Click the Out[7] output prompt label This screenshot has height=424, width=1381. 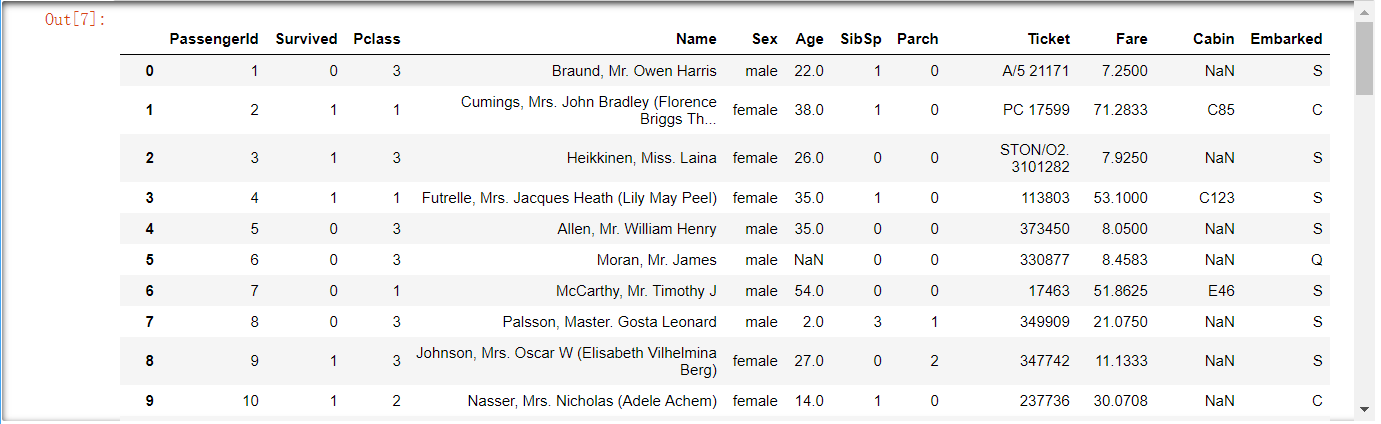(76, 20)
